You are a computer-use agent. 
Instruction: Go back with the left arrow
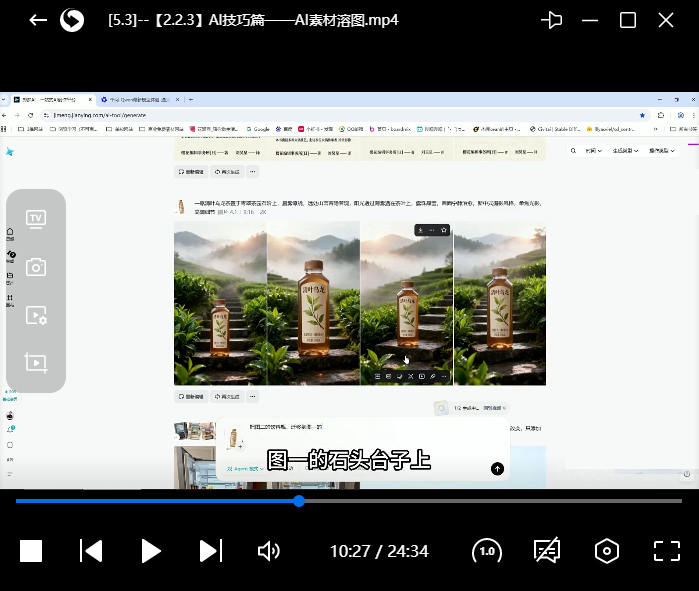coord(38,20)
